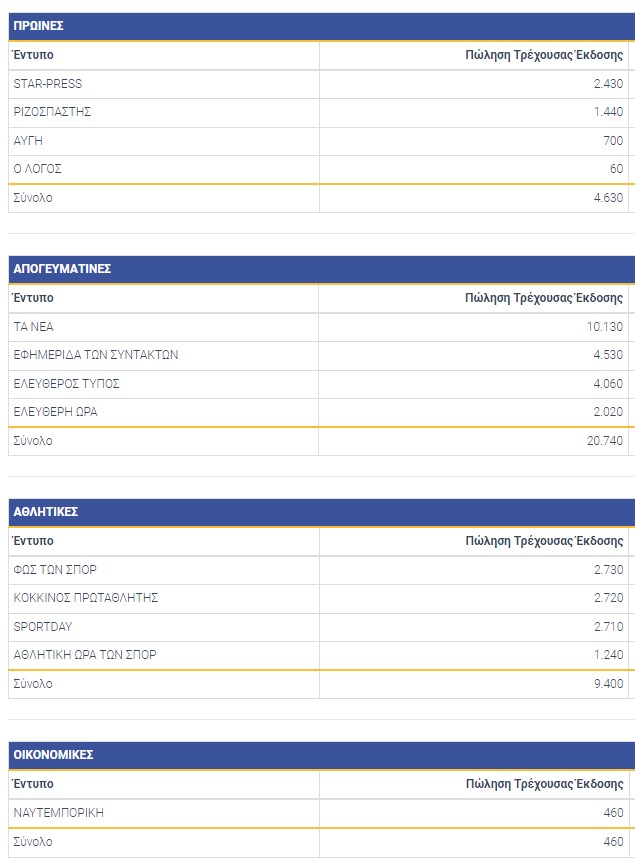Select the ΑΠΟΓΕΥΜΑΤΙΝΕΣ total value 20.740
The width and height of the screenshot is (635, 865).
point(605,441)
